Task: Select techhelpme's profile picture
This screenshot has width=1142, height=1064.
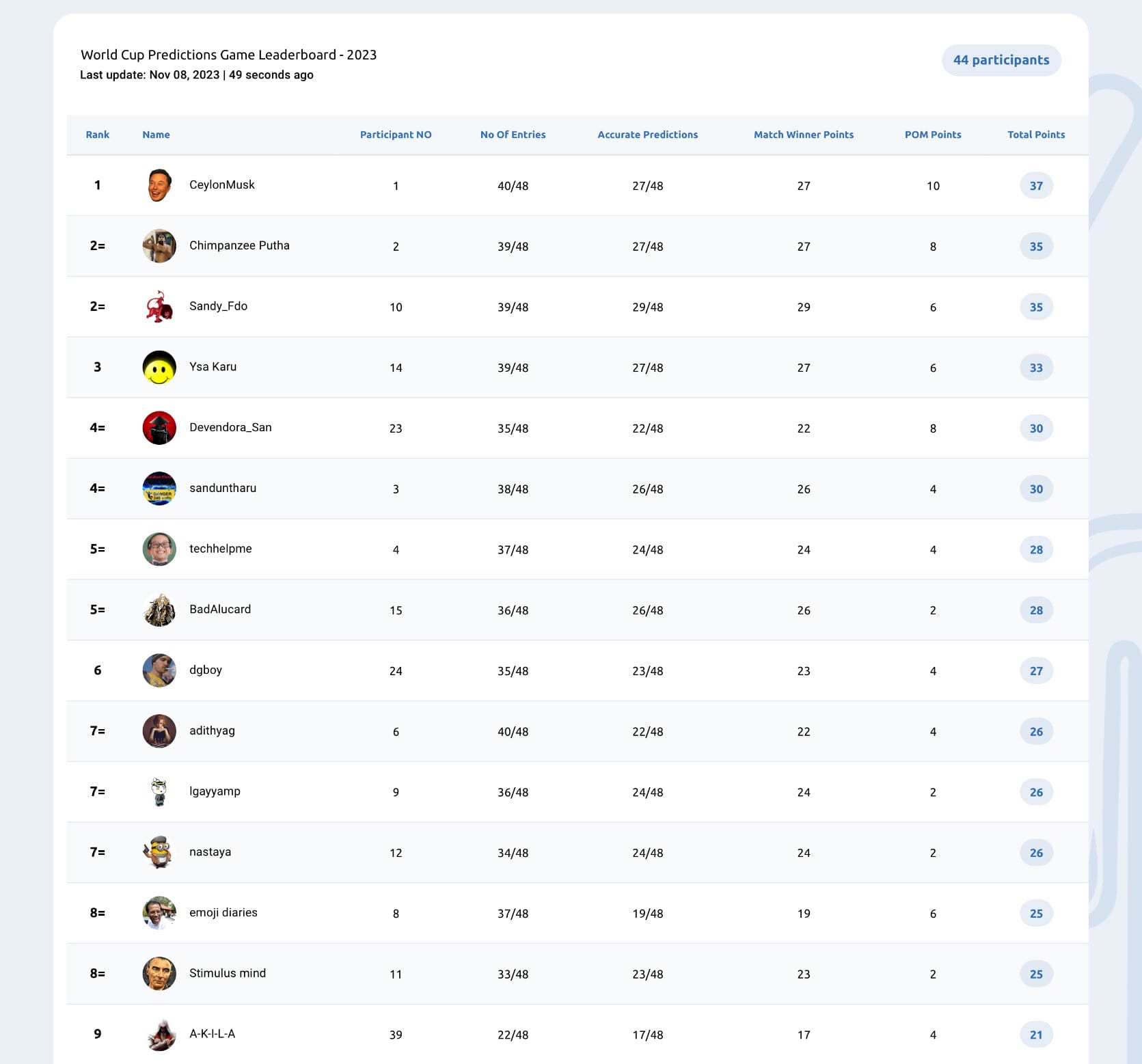Action: click(159, 549)
